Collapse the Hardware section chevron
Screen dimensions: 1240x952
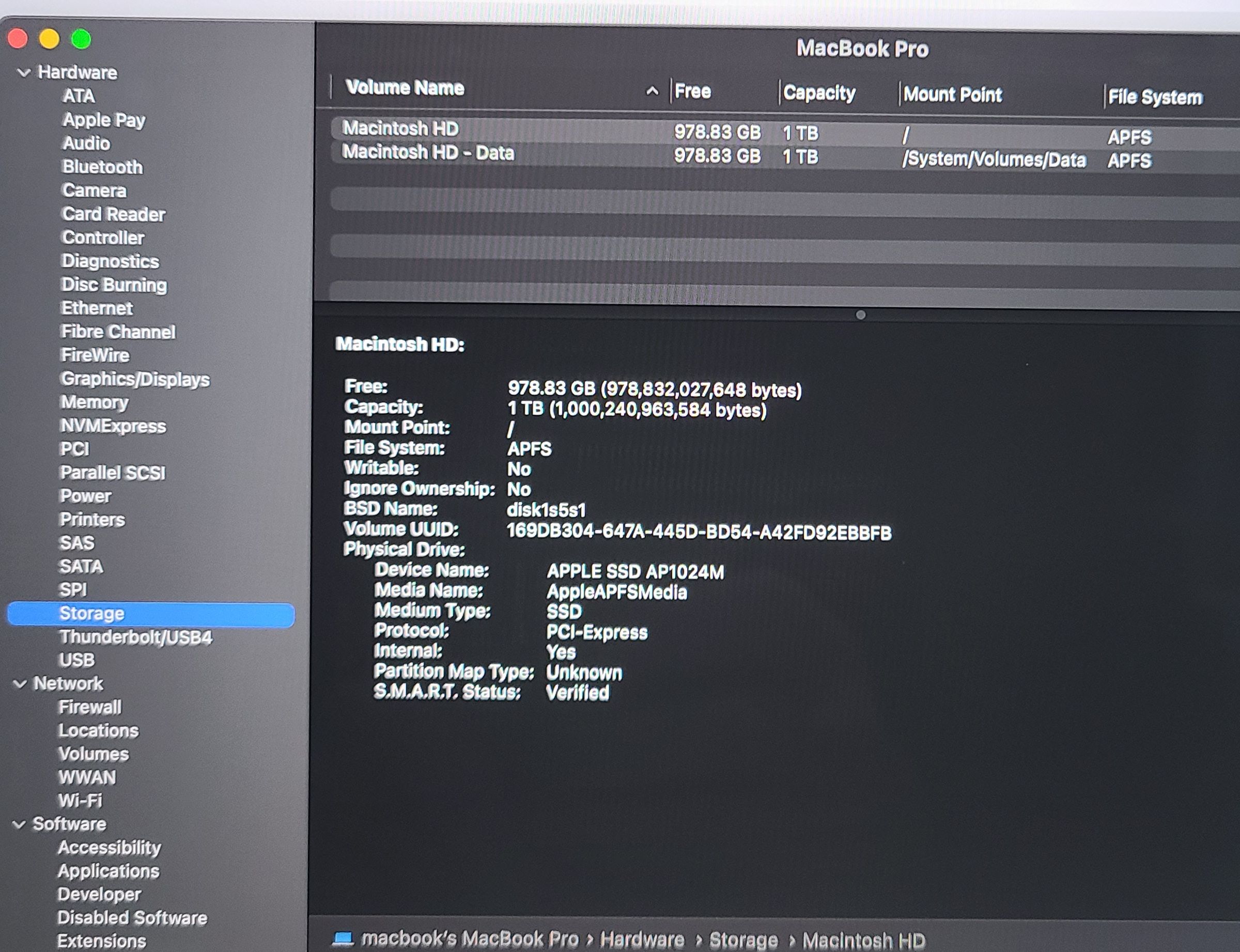(x=24, y=72)
